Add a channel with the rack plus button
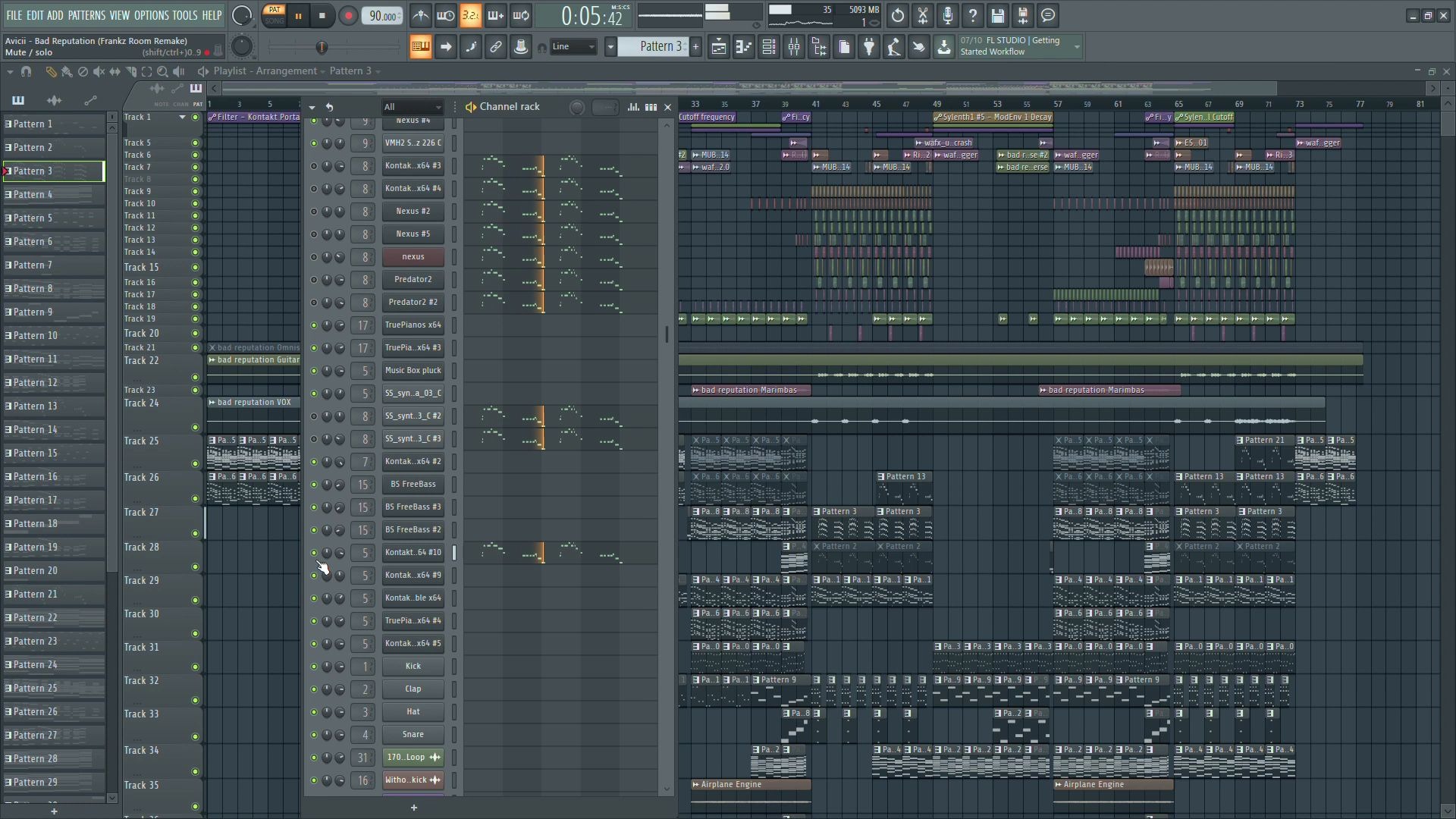The height and width of the screenshot is (819, 1456). tap(414, 808)
